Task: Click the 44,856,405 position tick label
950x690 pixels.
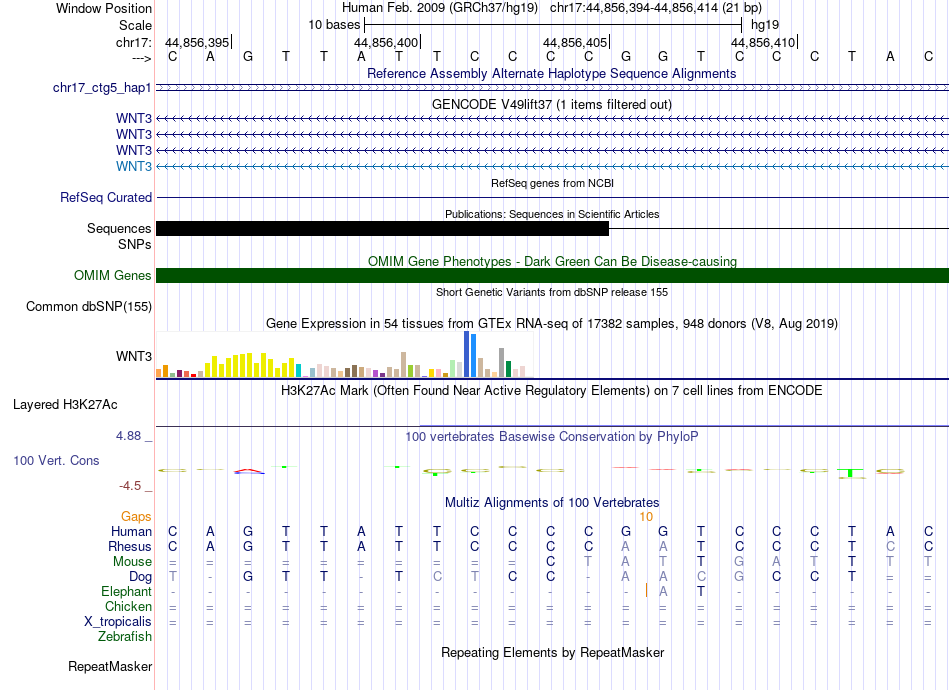Action: coord(575,42)
